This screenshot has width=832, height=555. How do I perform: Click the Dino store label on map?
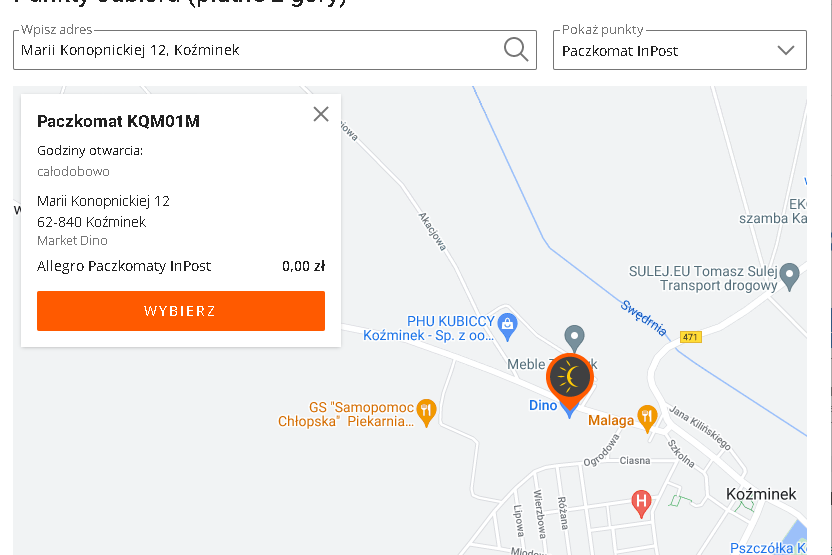(543, 405)
